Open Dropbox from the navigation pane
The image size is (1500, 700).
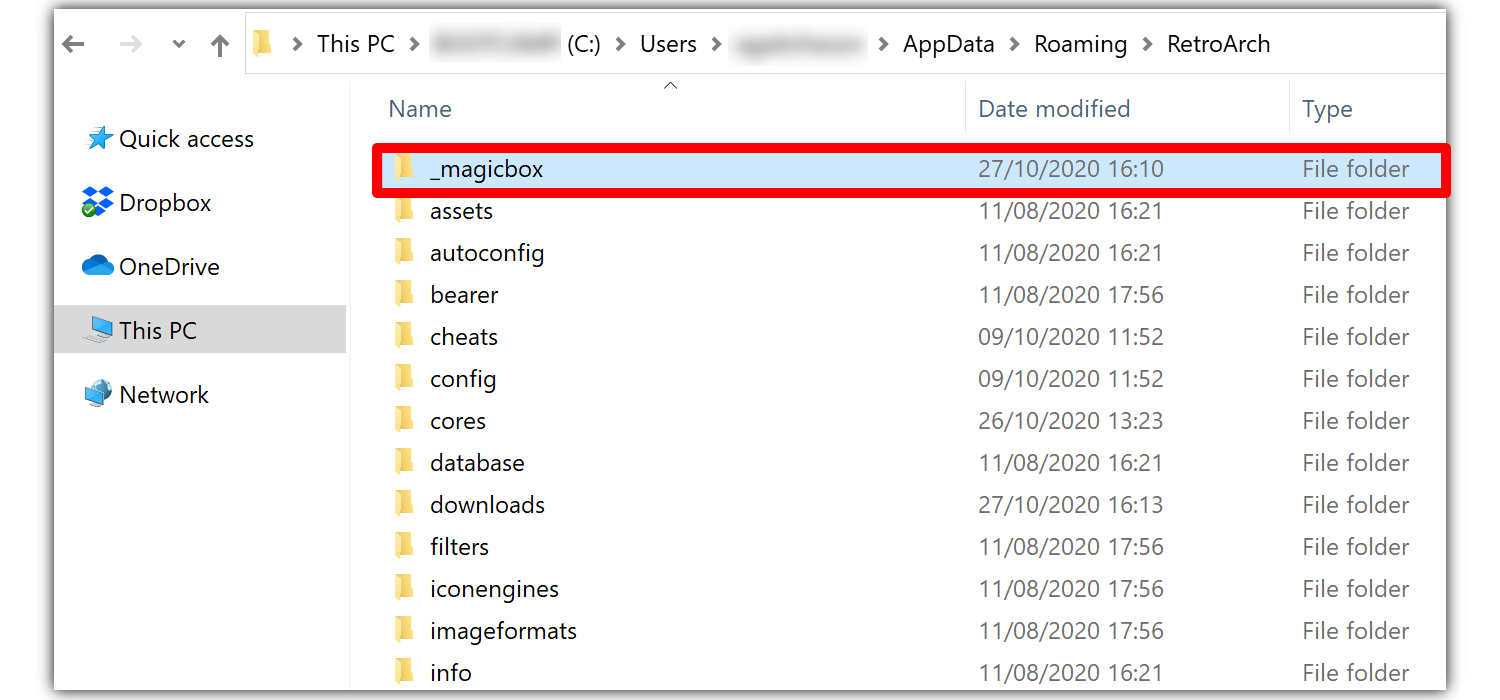[146, 203]
